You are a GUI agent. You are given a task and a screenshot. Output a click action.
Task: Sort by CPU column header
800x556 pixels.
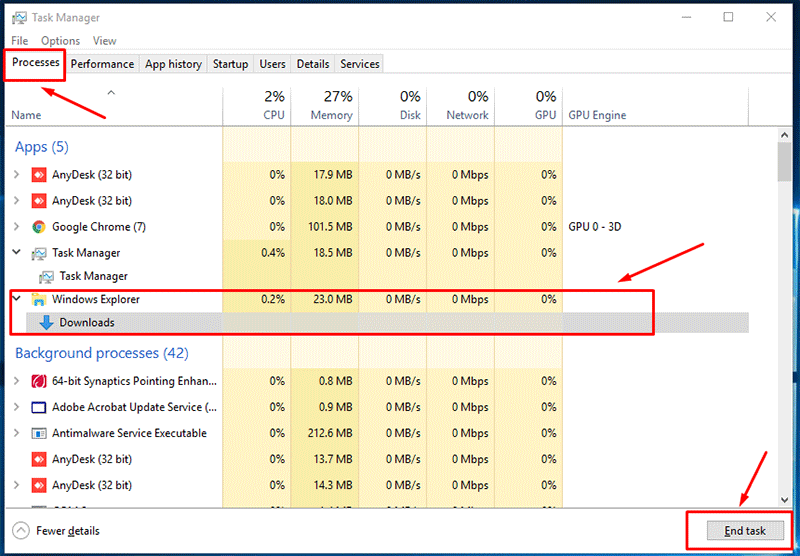257,106
